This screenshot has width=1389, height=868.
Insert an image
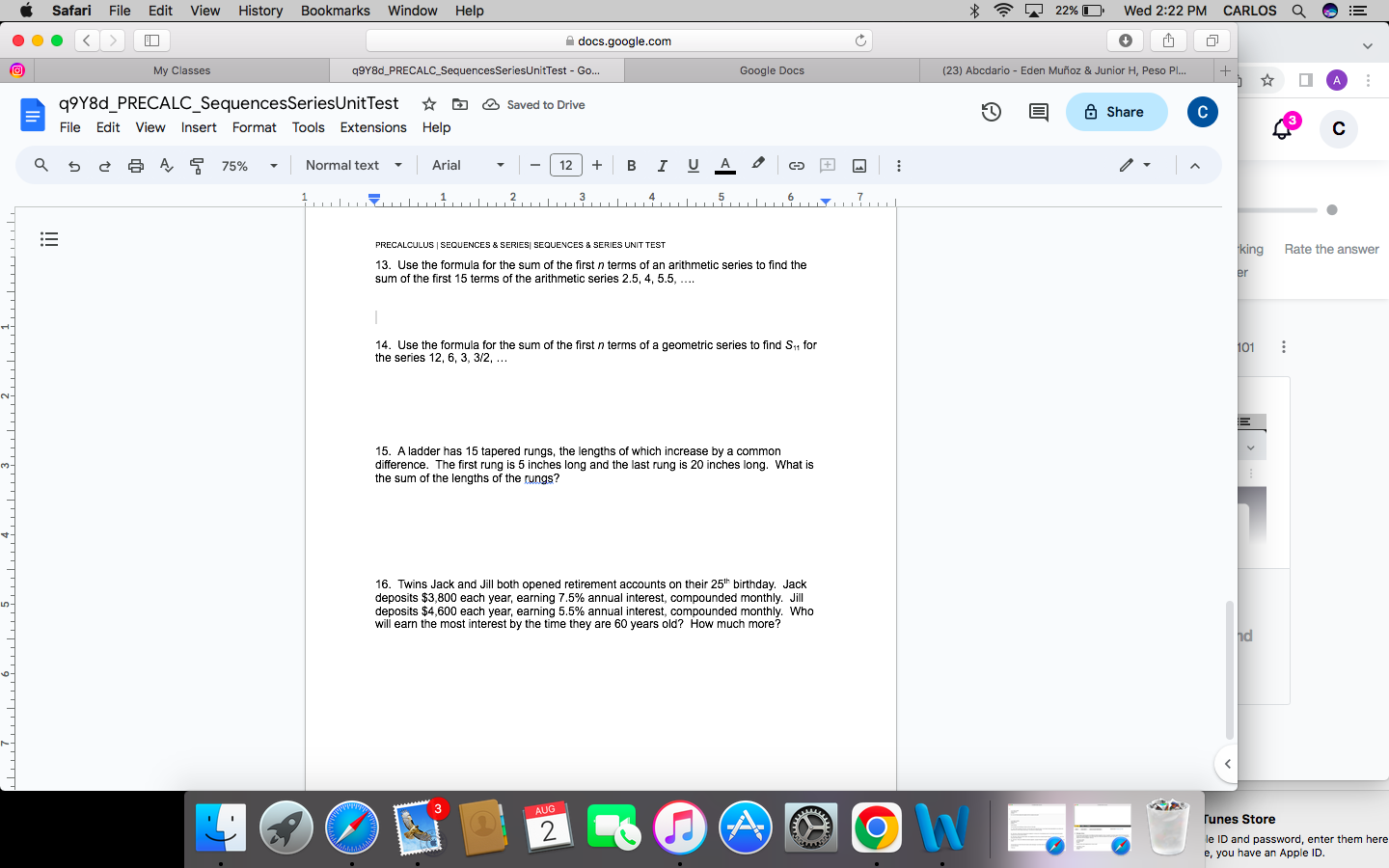coord(858,165)
